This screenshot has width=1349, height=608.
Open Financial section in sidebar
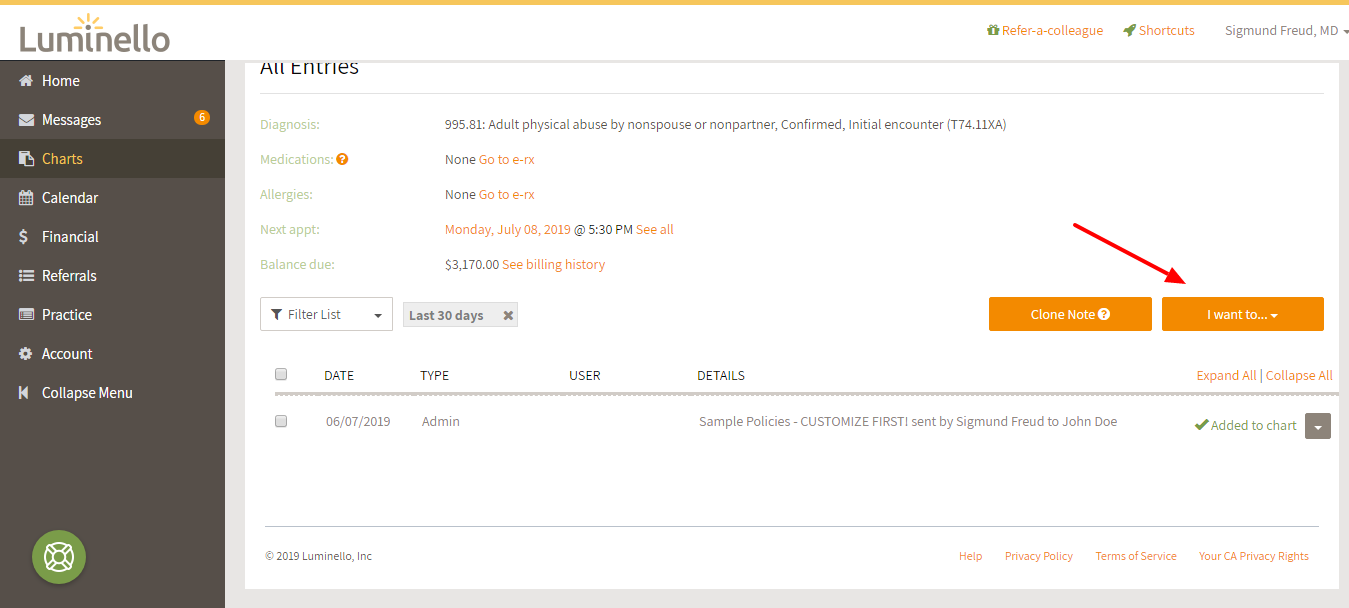click(x=112, y=237)
